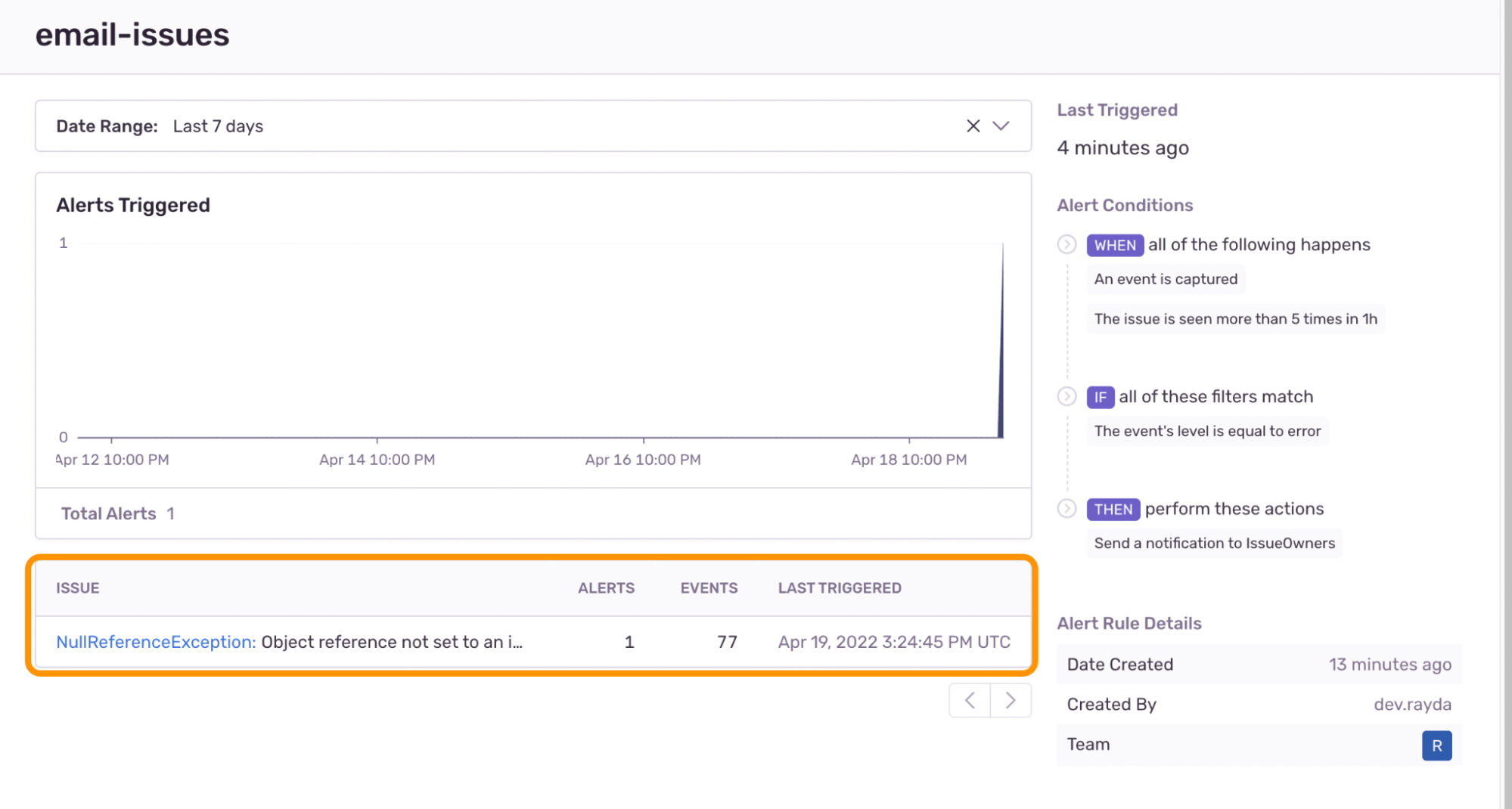Select 'The issue is seen more than 5 times' condition
The height and width of the screenshot is (809, 1512).
point(1235,319)
